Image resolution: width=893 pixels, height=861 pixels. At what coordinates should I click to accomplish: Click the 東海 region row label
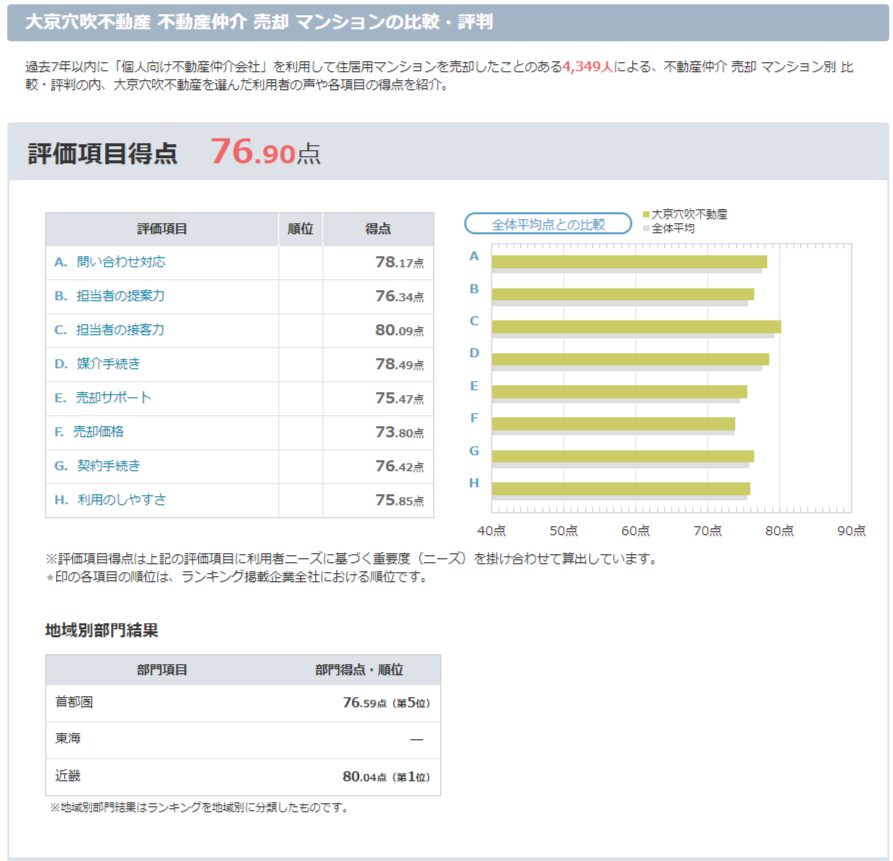[x=68, y=739]
